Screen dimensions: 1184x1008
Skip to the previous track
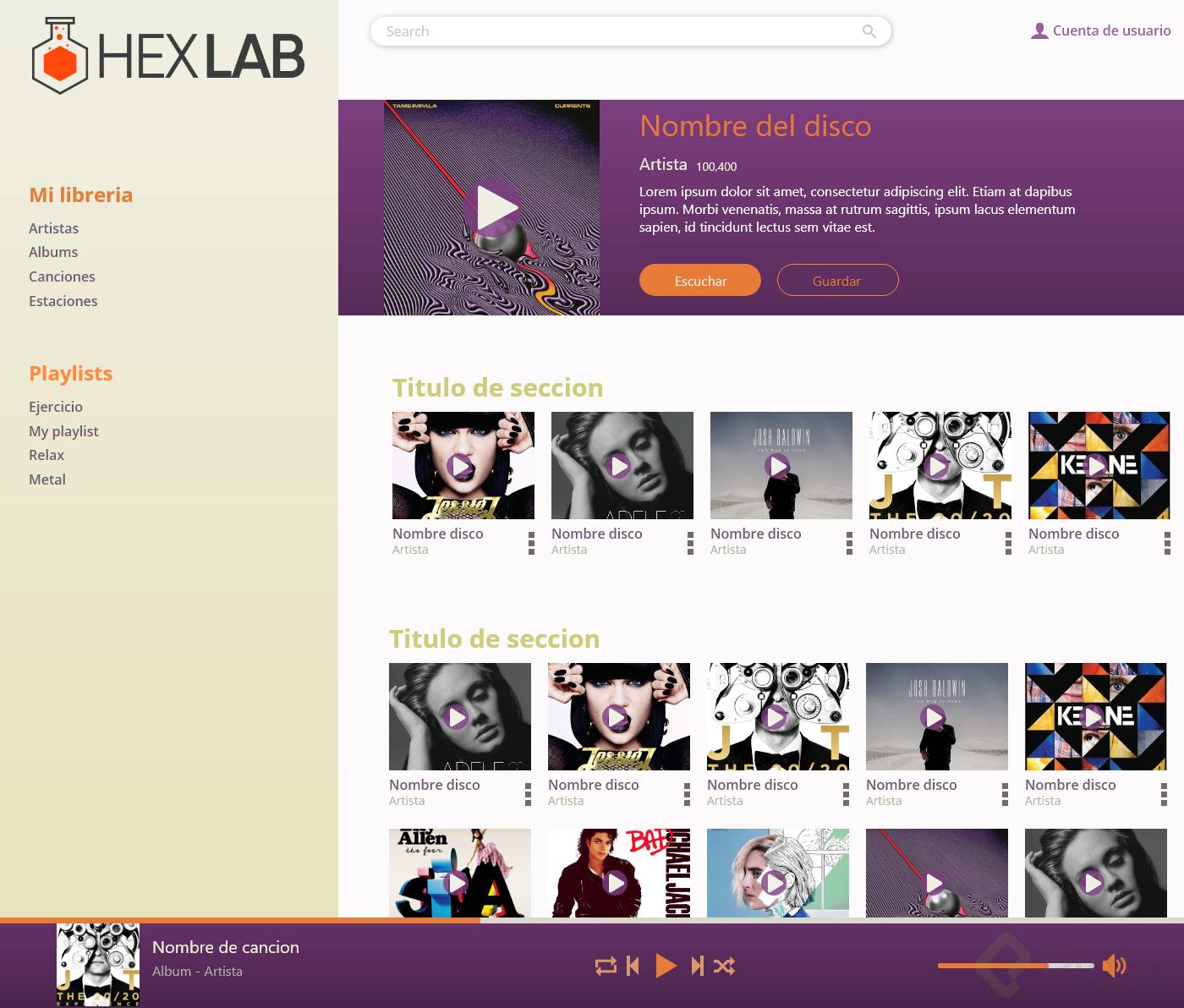click(633, 966)
